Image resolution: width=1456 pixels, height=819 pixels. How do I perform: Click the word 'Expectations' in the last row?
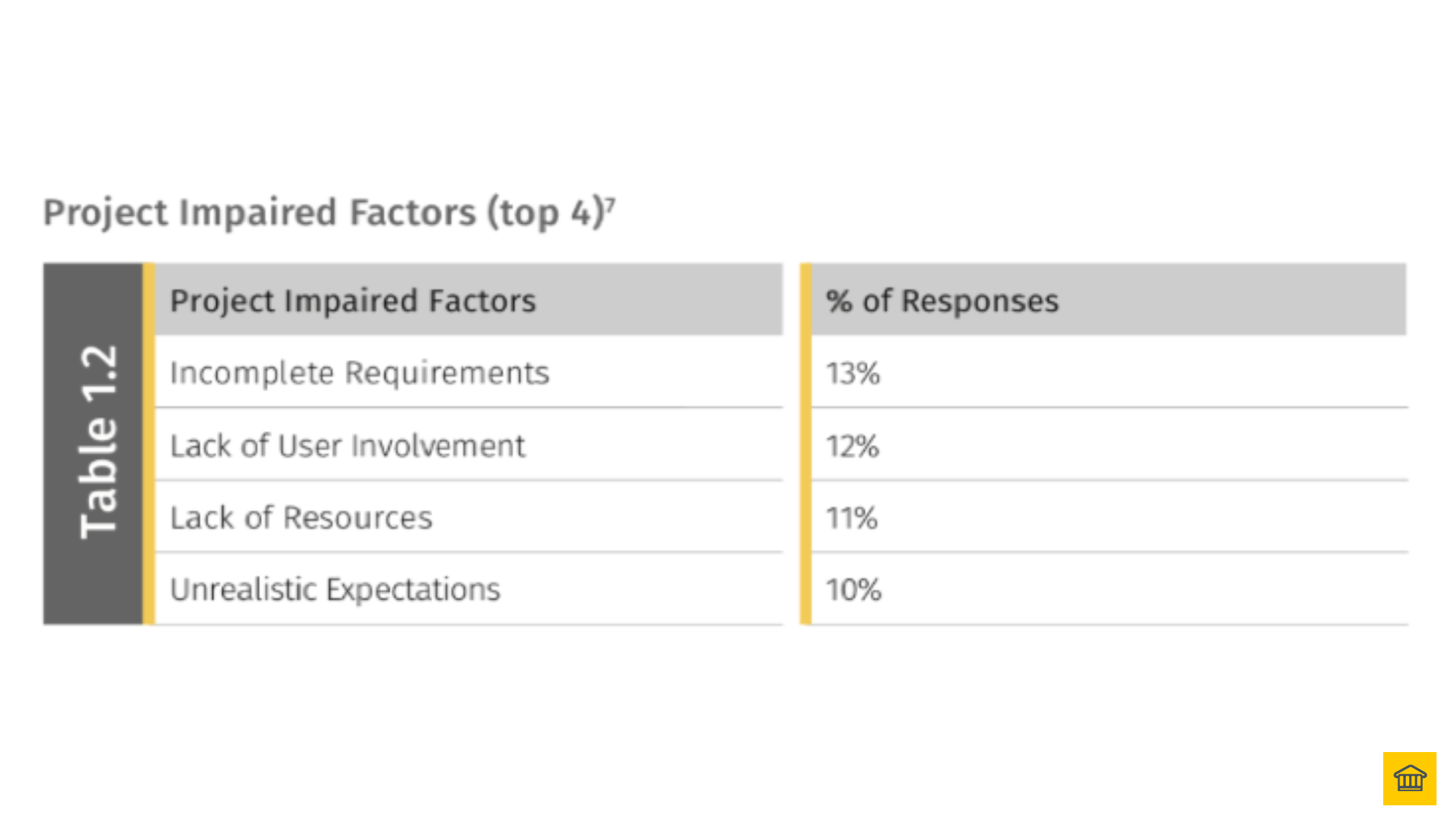(413, 590)
